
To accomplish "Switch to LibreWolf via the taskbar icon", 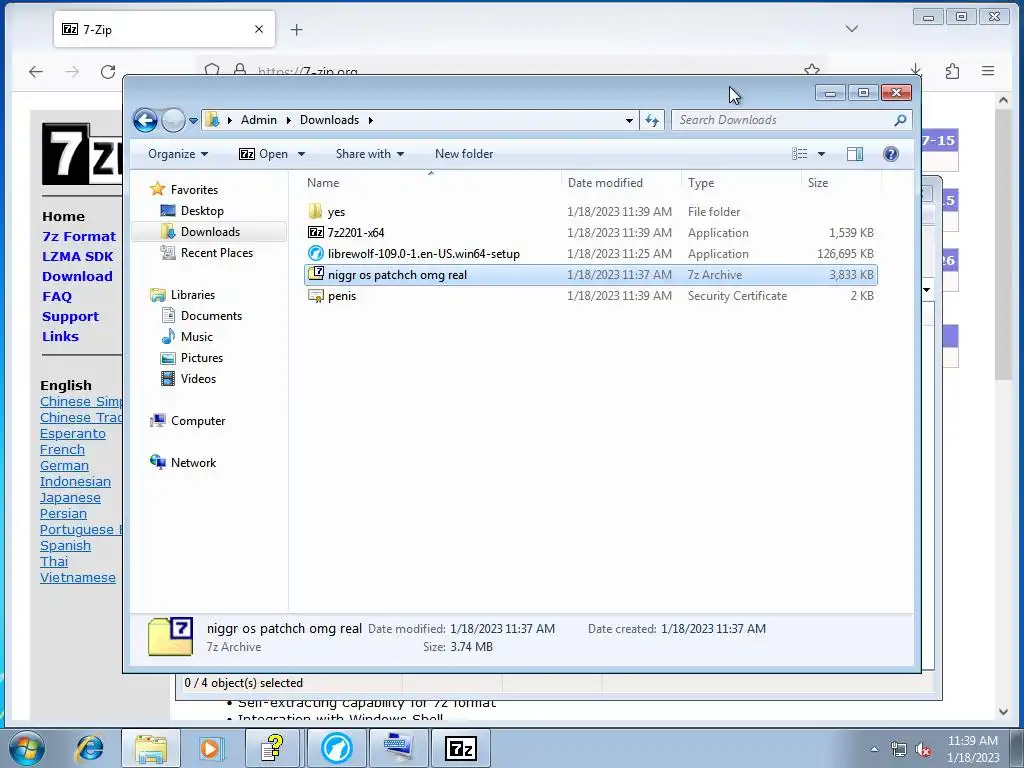I will pyautogui.click(x=336, y=748).
